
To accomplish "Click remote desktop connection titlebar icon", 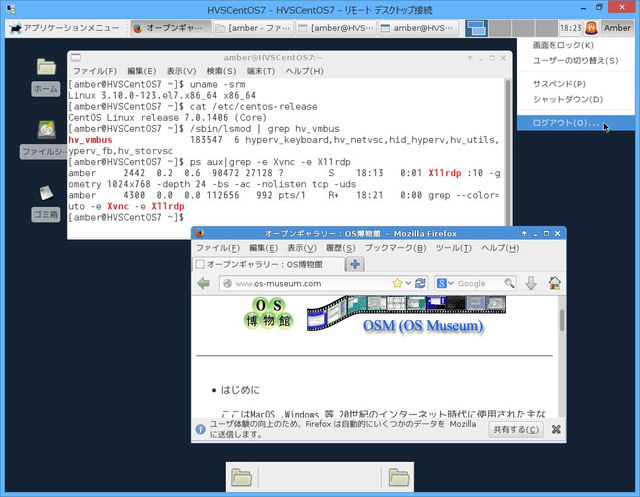I will (x=11, y=8).
